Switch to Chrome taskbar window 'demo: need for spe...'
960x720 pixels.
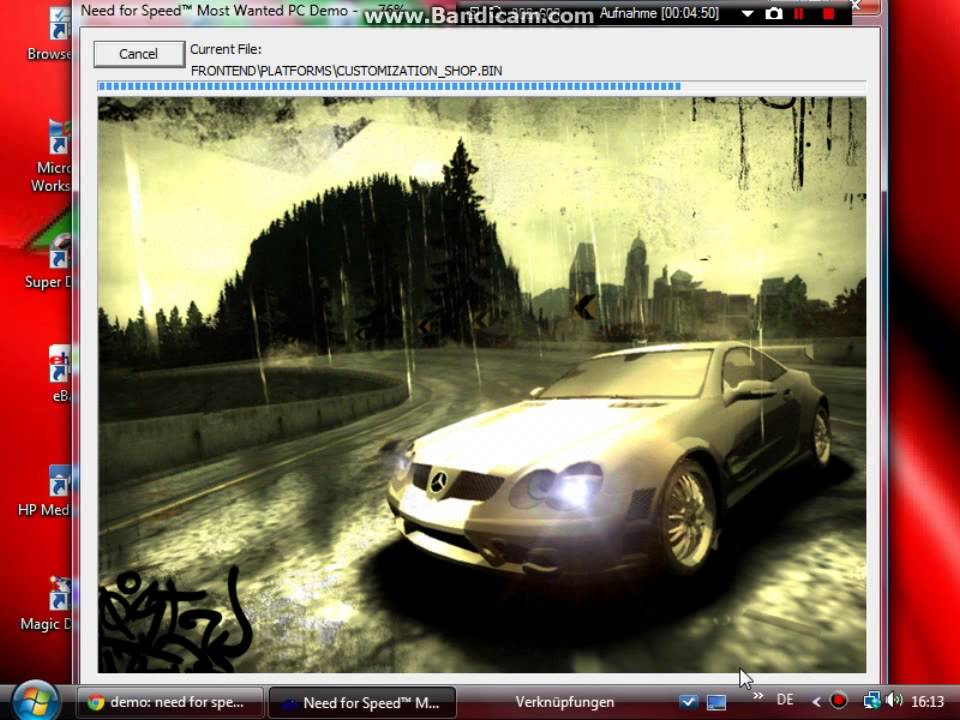point(170,702)
